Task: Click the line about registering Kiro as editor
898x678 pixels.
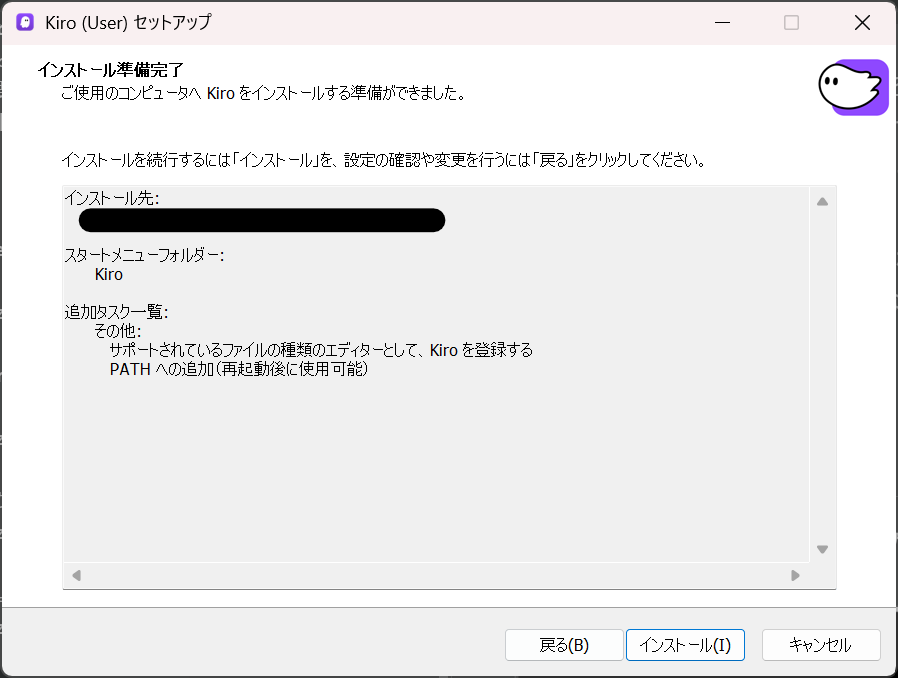Action: tap(321, 350)
